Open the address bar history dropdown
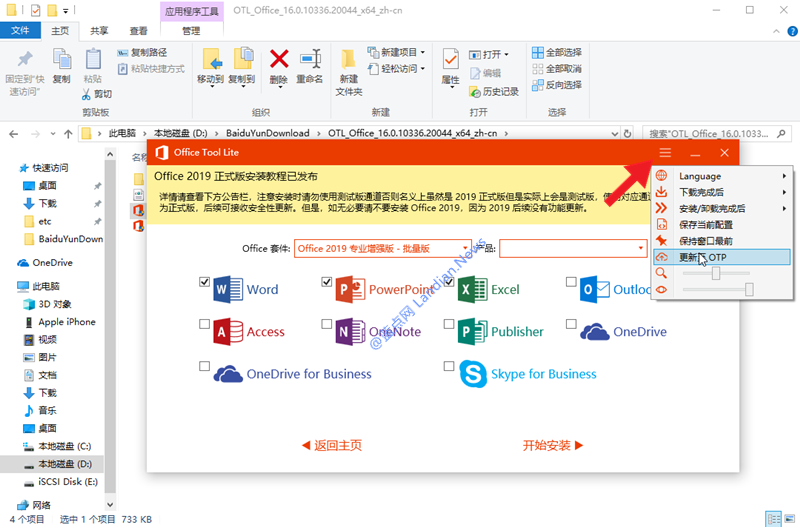 point(614,134)
